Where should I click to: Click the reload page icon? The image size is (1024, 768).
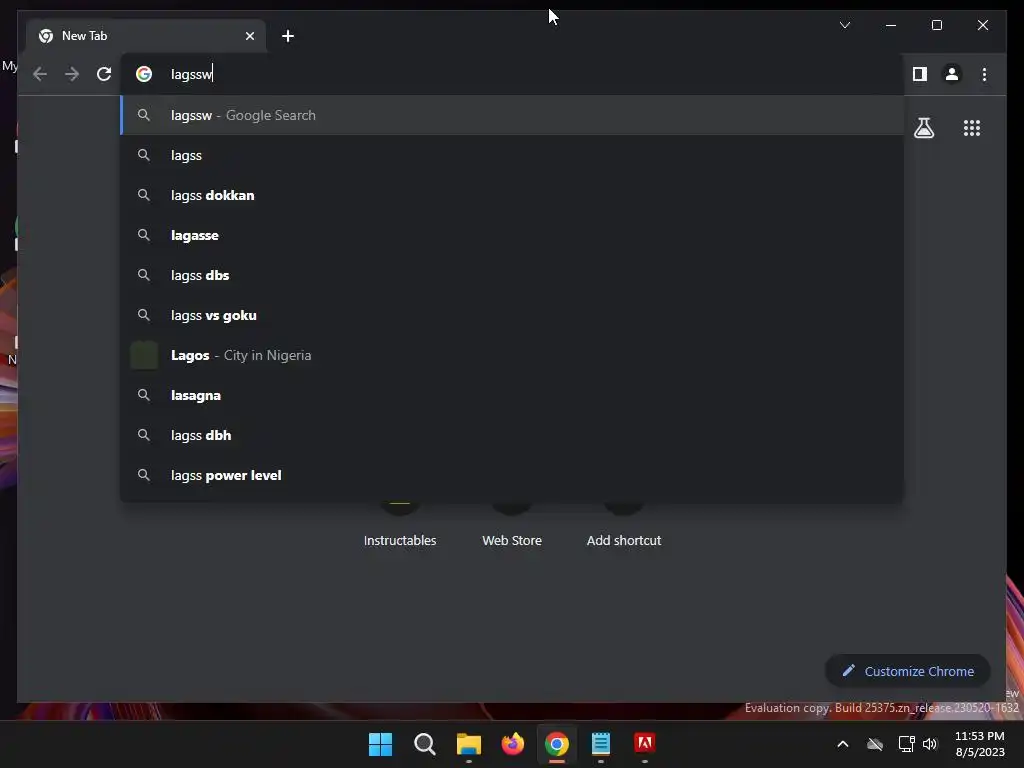click(x=104, y=74)
